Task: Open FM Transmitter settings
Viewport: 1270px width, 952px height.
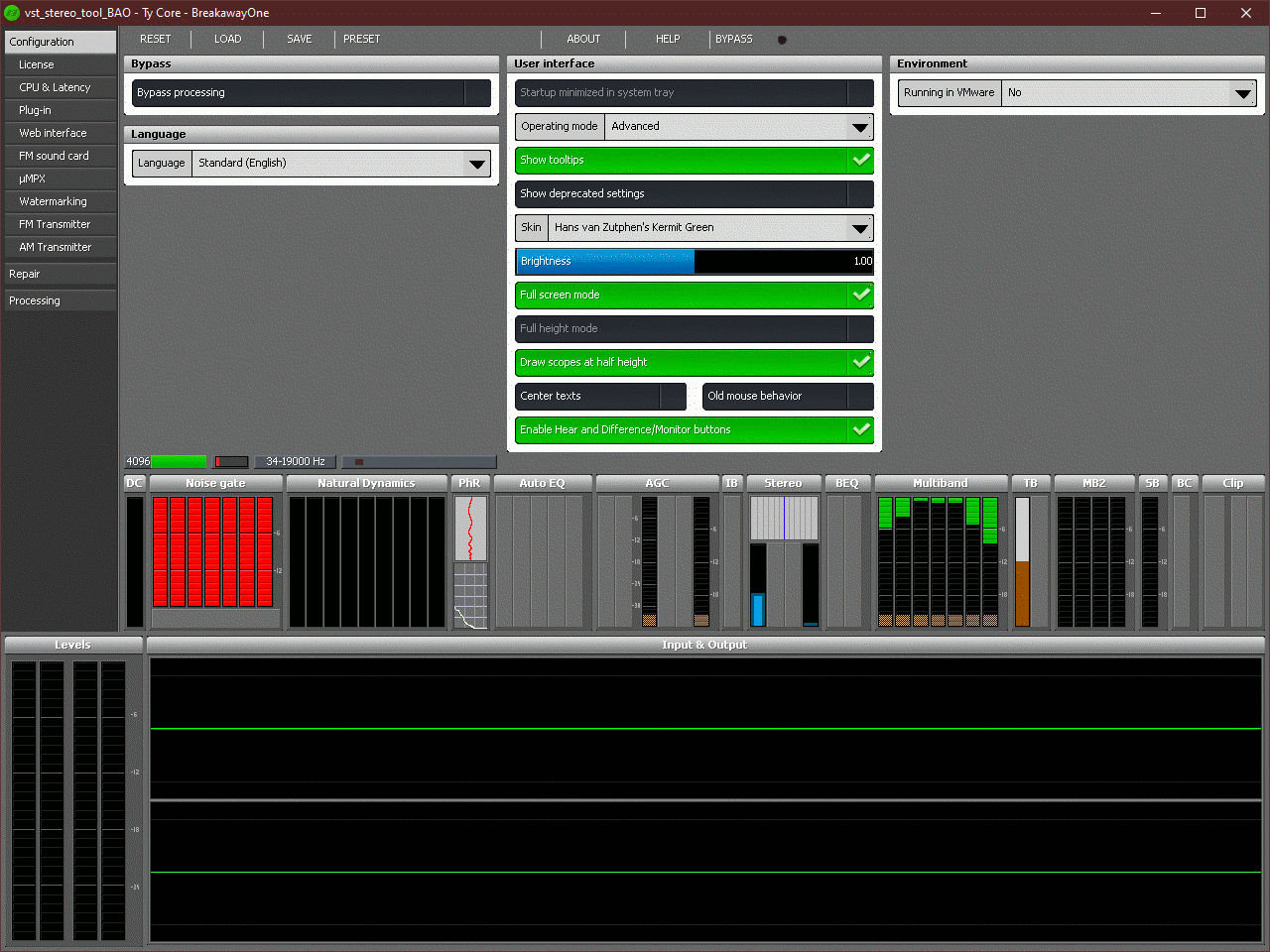Action: coord(61,224)
